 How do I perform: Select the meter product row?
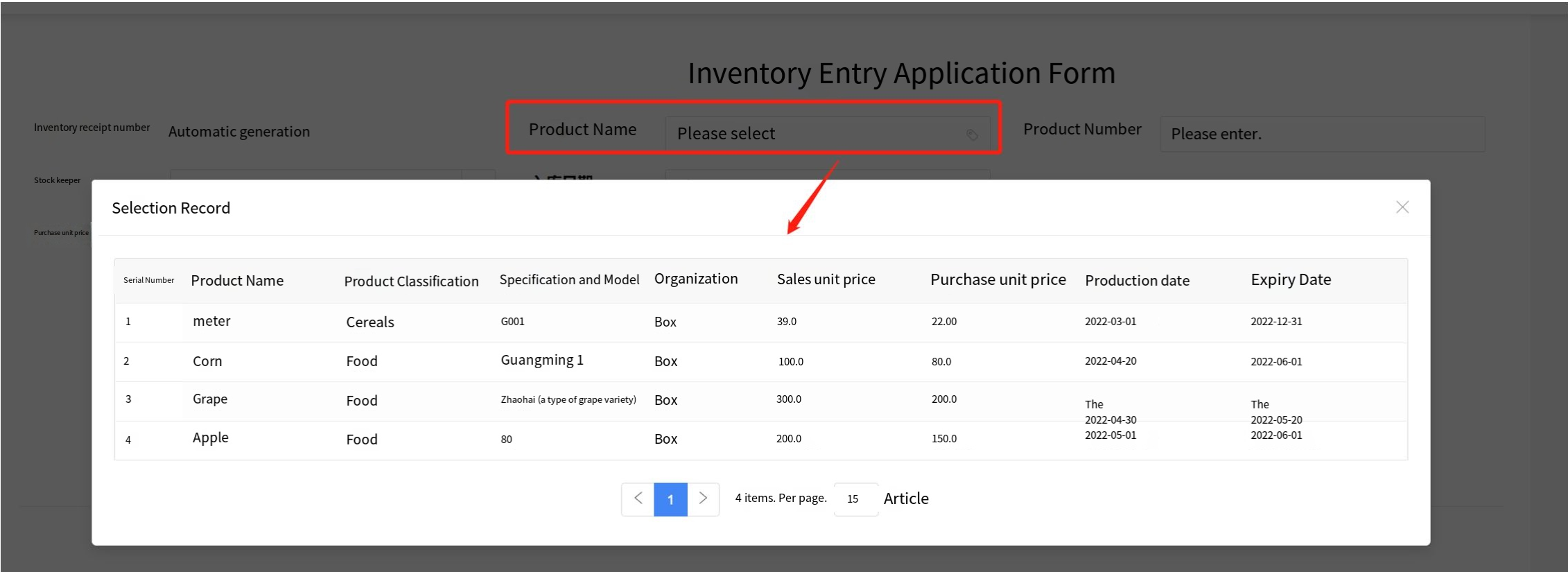211,322
